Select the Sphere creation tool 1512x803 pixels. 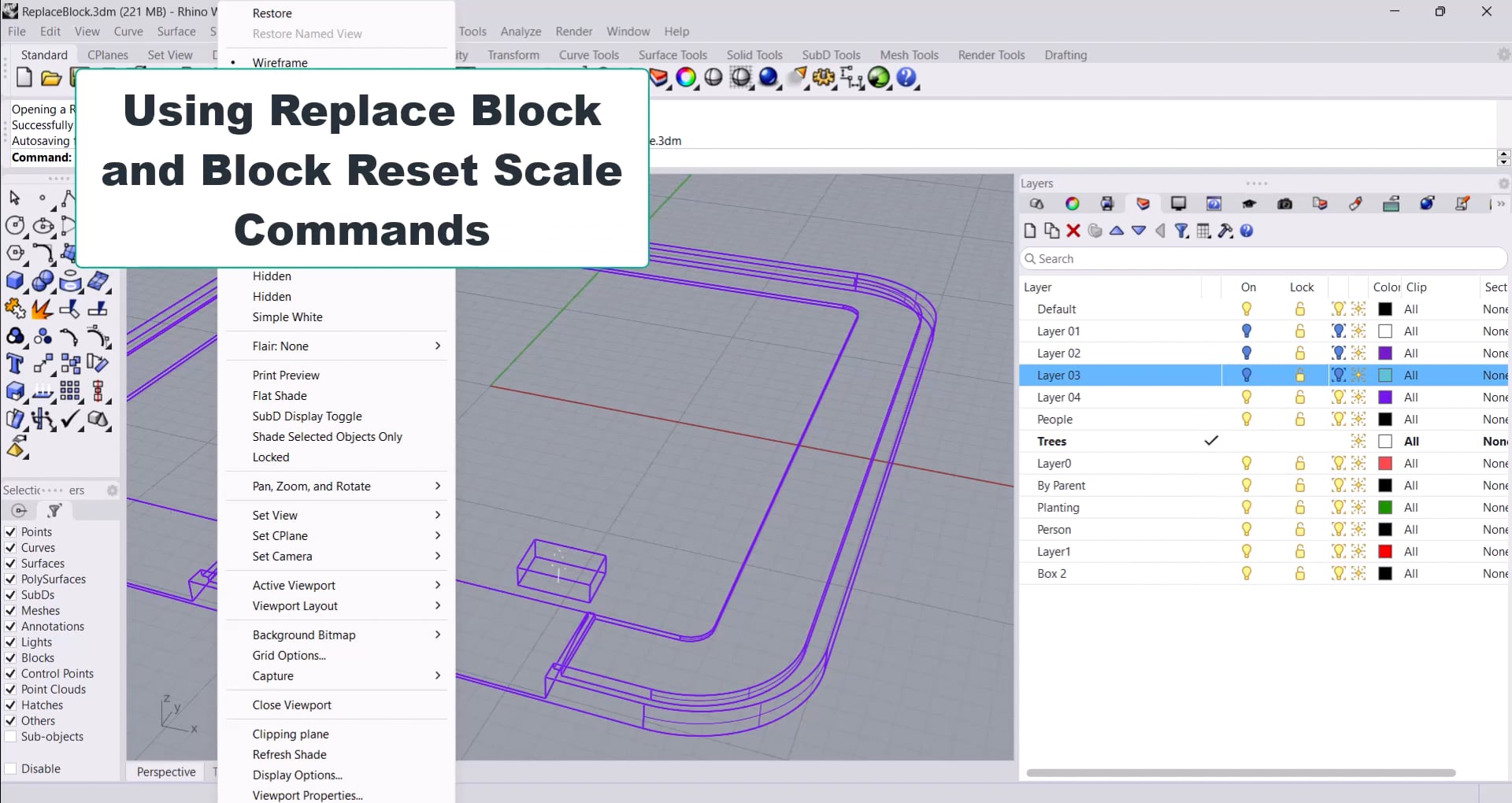click(43, 281)
